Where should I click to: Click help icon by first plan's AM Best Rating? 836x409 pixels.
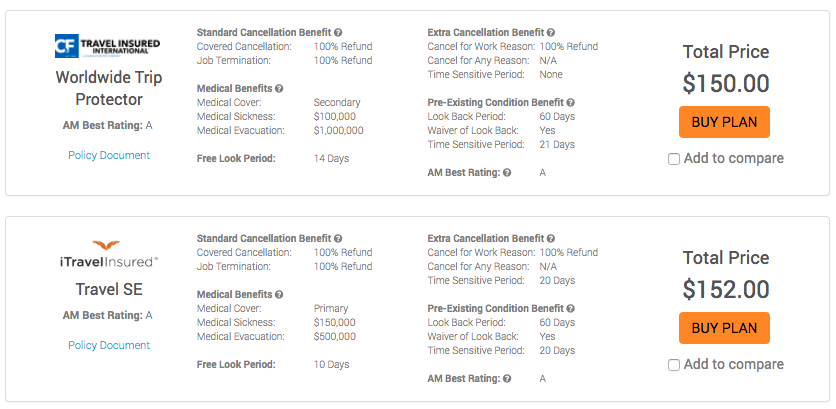pyautogui.click(x=507, y=173)
